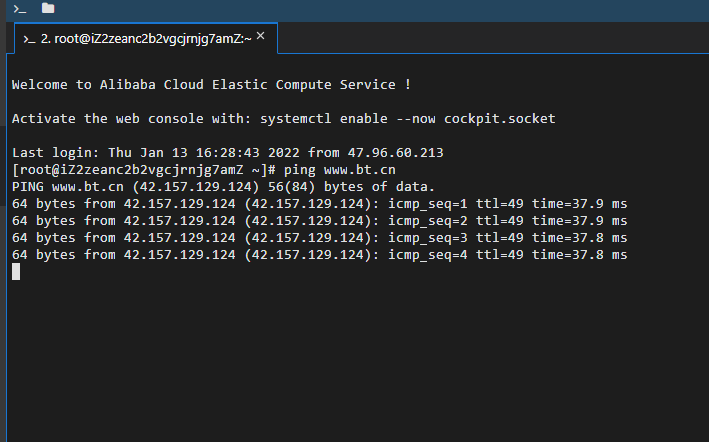Click the 'Activate the web console with' text
The height and width of the screenshot is (442, 709).
[131, 118]
